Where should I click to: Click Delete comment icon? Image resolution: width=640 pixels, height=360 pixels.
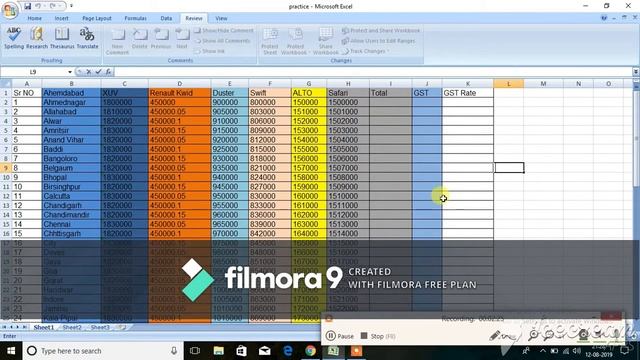tap(140, 38)
